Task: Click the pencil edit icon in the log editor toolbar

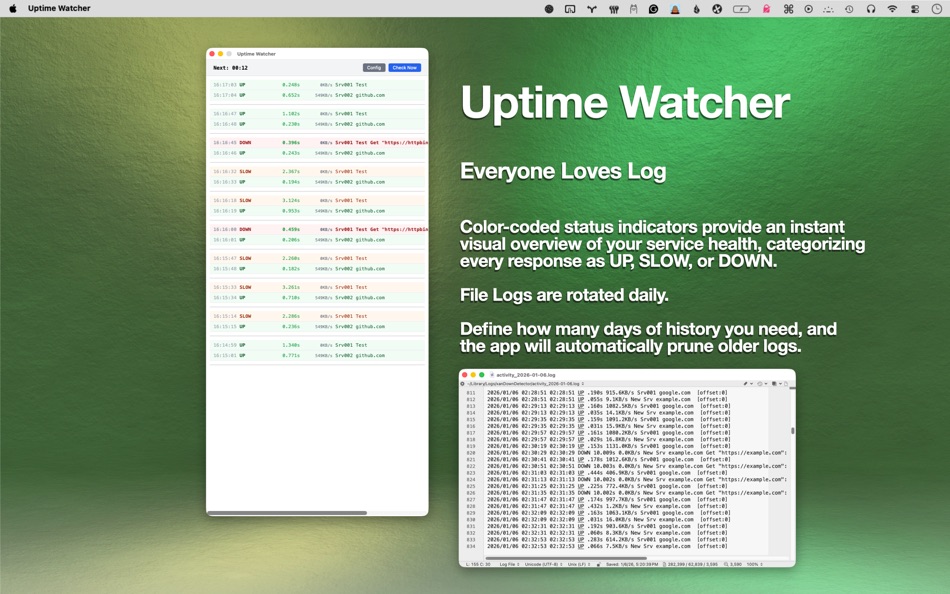Action: [745, 384]
